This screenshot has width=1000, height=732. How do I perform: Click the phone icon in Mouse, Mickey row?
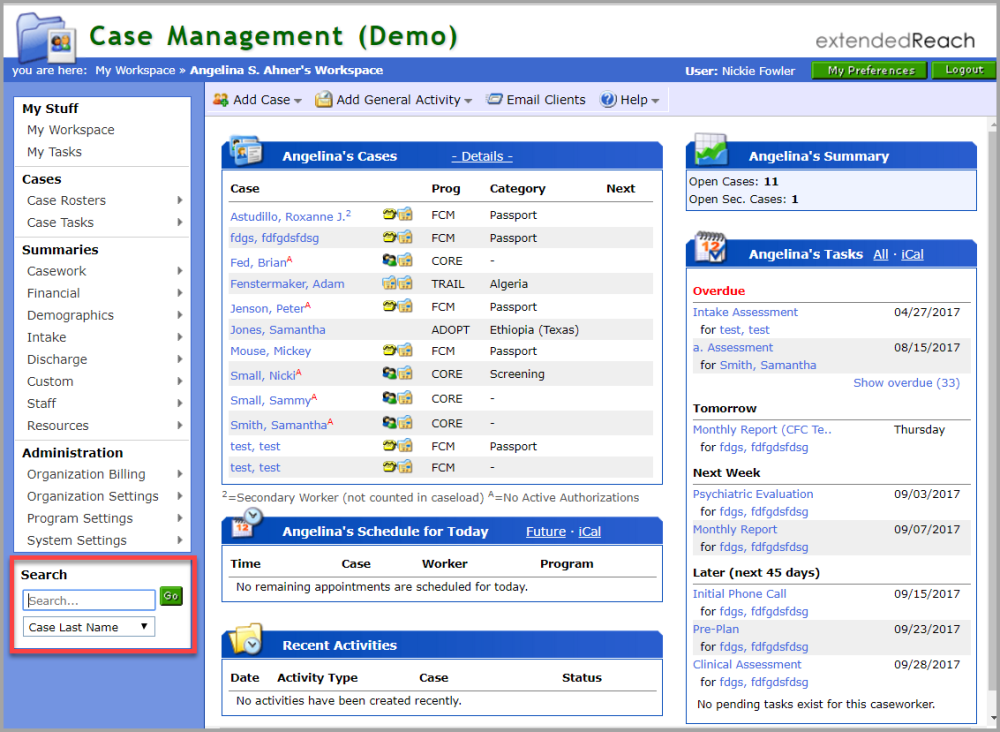pyautogui.click(x=389, y=350)
